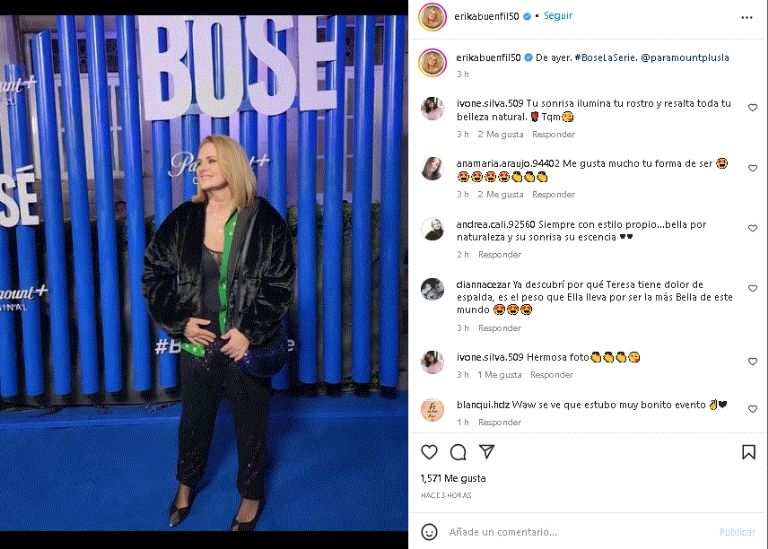Viewport: 768px width, 549px height.
Task: Like blanqui.hdz's comment heart
Action: 752,409
